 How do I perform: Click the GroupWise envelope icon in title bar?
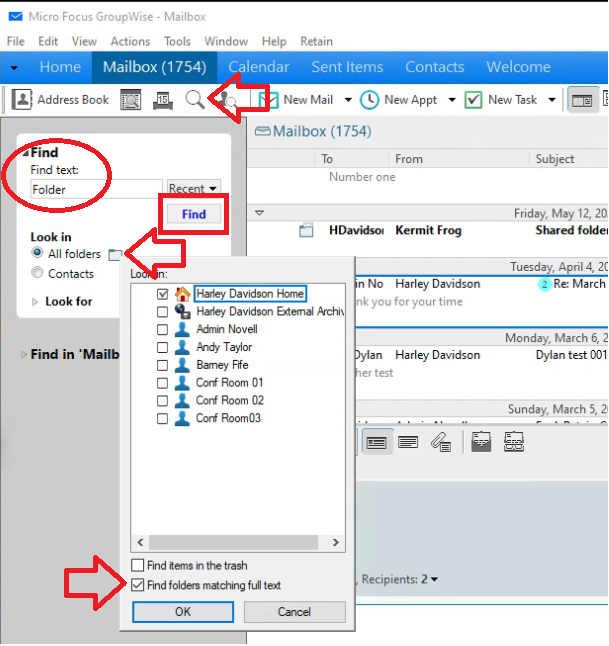click(x=16, y=16)
